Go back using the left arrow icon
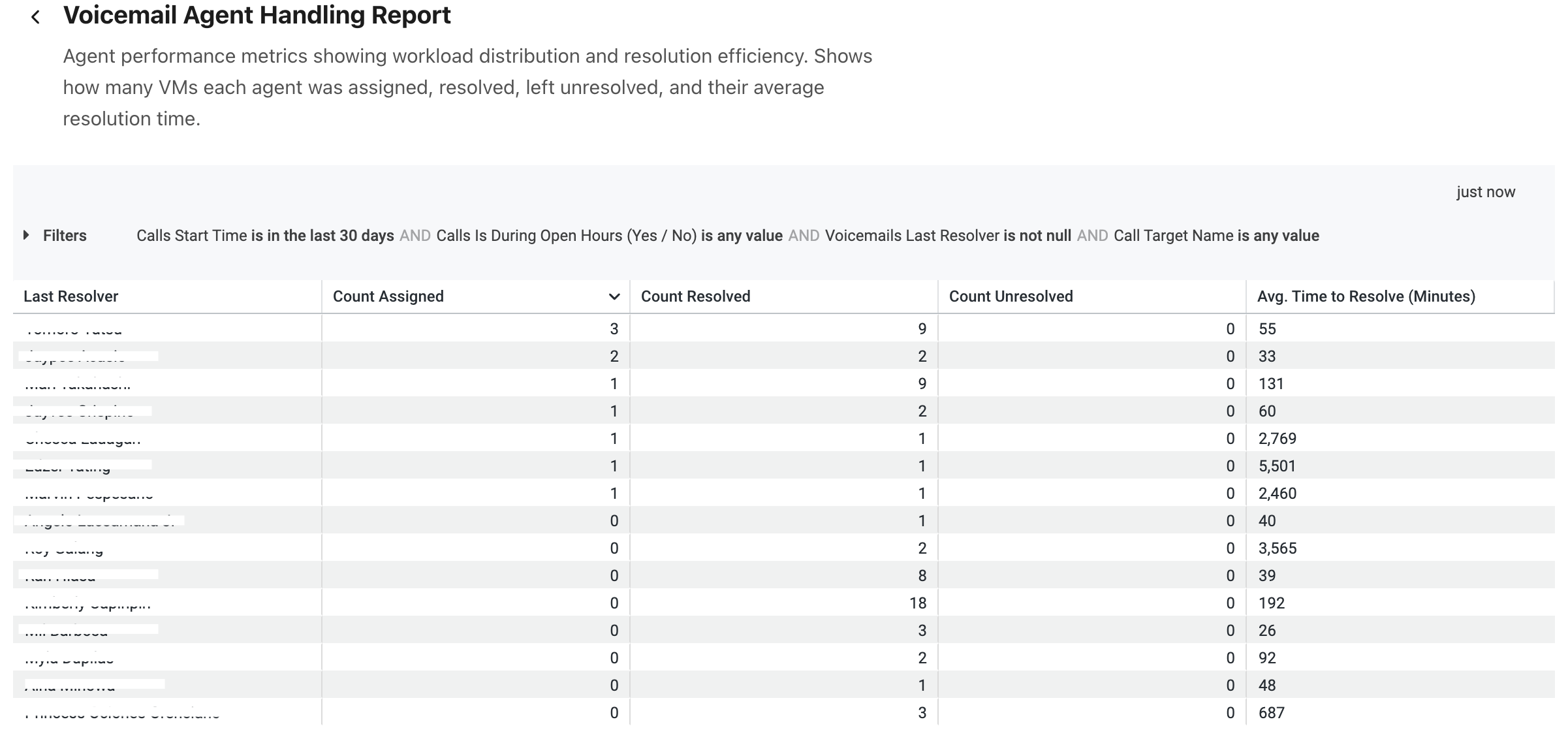Image resolution: width=1568 pixels, height=743 pixels. (x=36, y=18)
